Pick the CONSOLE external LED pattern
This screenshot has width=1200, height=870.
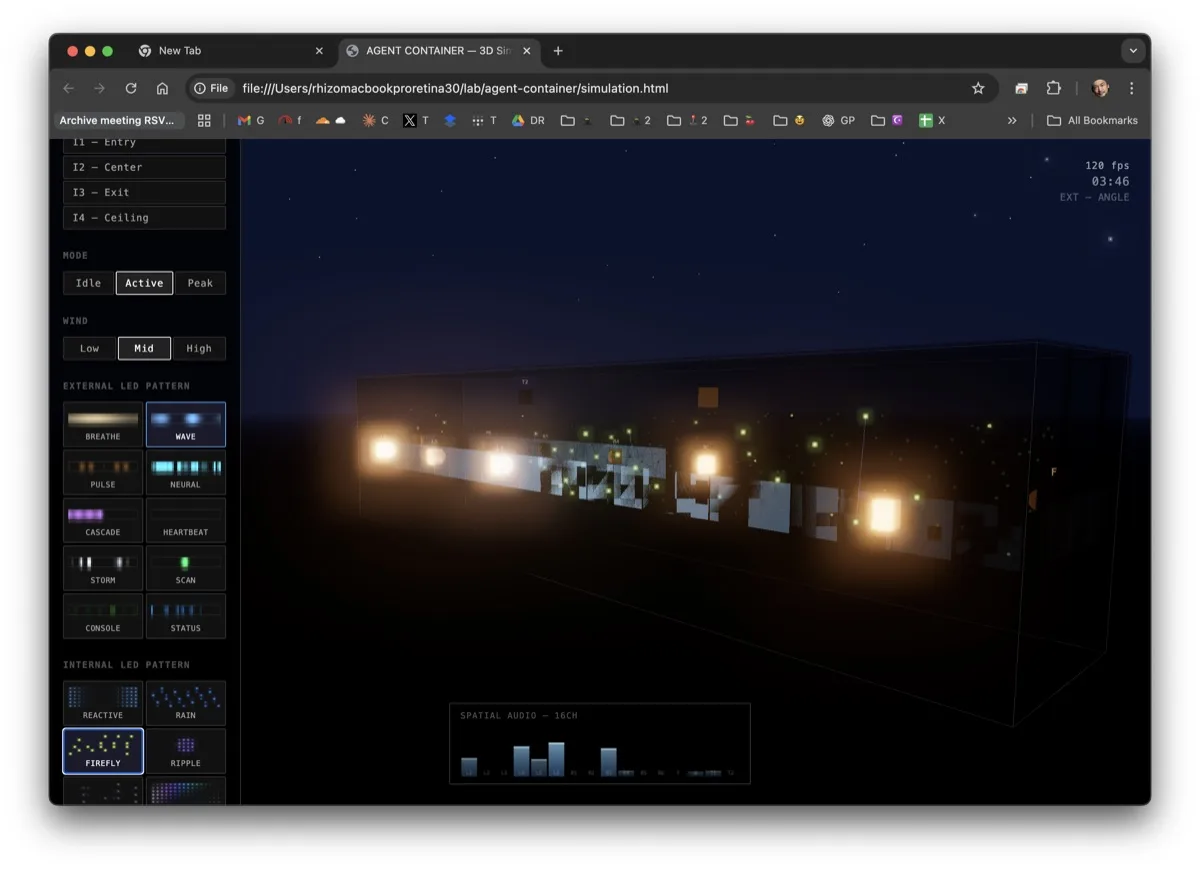(x=102, y=616)
